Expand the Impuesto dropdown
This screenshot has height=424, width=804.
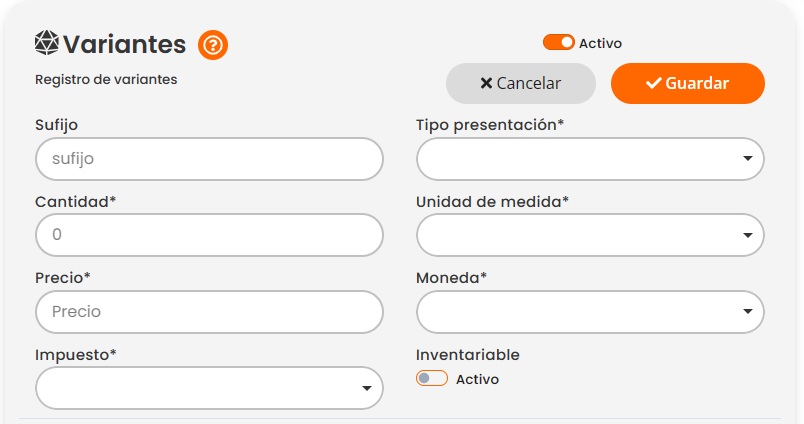click(209, 388)
